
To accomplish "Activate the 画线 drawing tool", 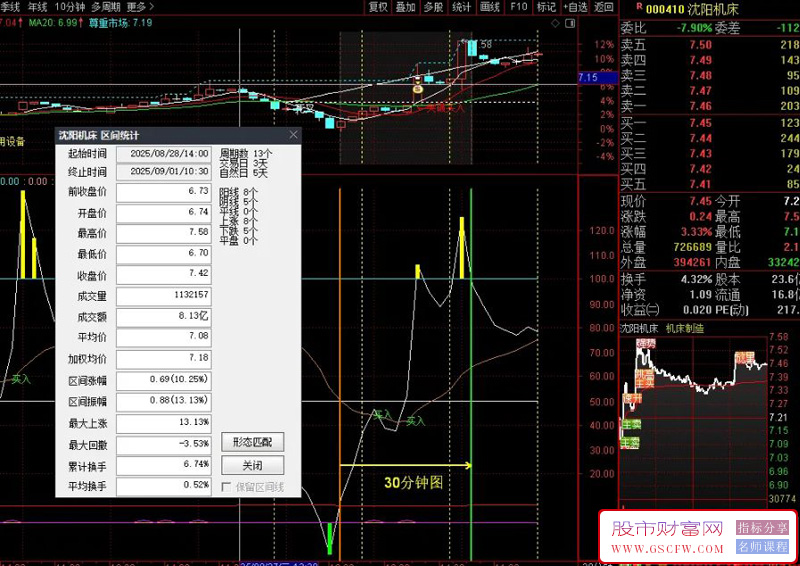I will 490,7.
